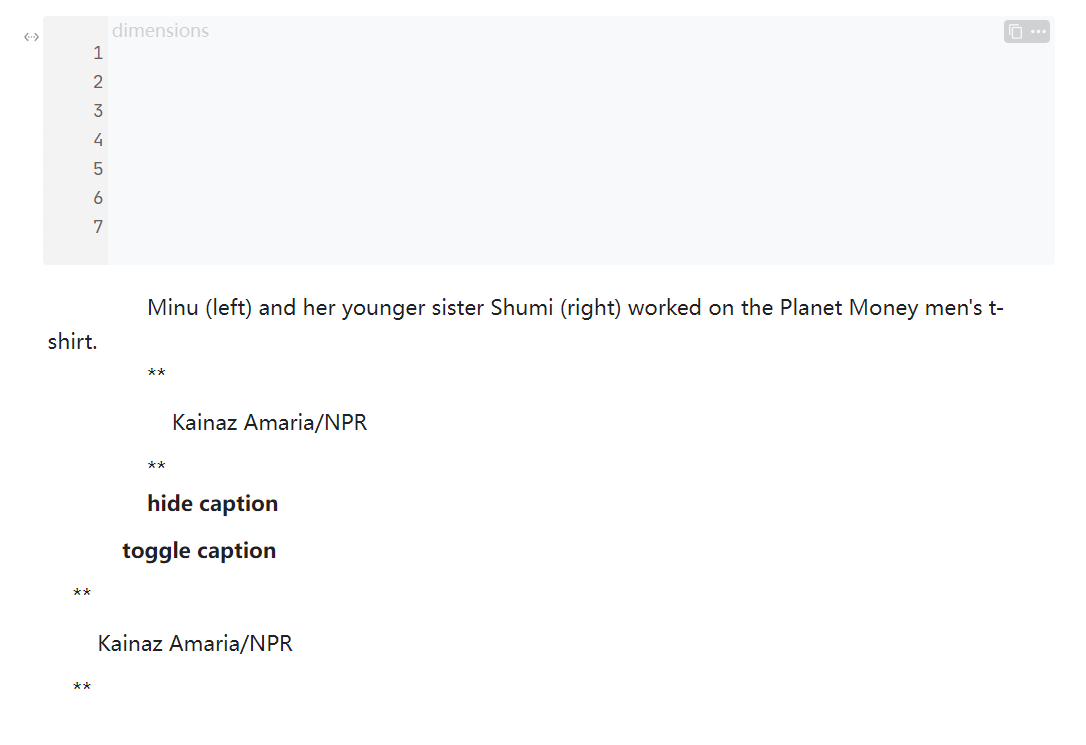
Task: Copy the code block contents
Action: tap(1015, 32)
